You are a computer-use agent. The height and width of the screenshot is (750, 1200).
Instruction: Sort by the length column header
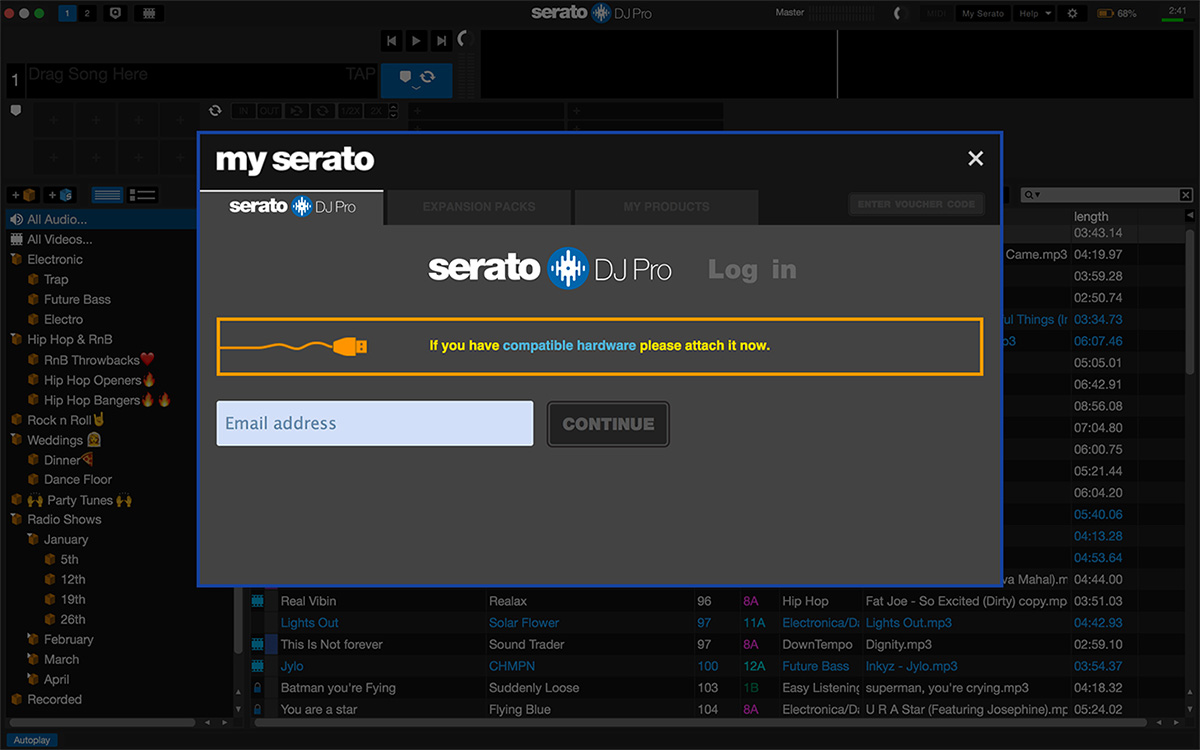pyautogui.click(x=1092, y=216)
